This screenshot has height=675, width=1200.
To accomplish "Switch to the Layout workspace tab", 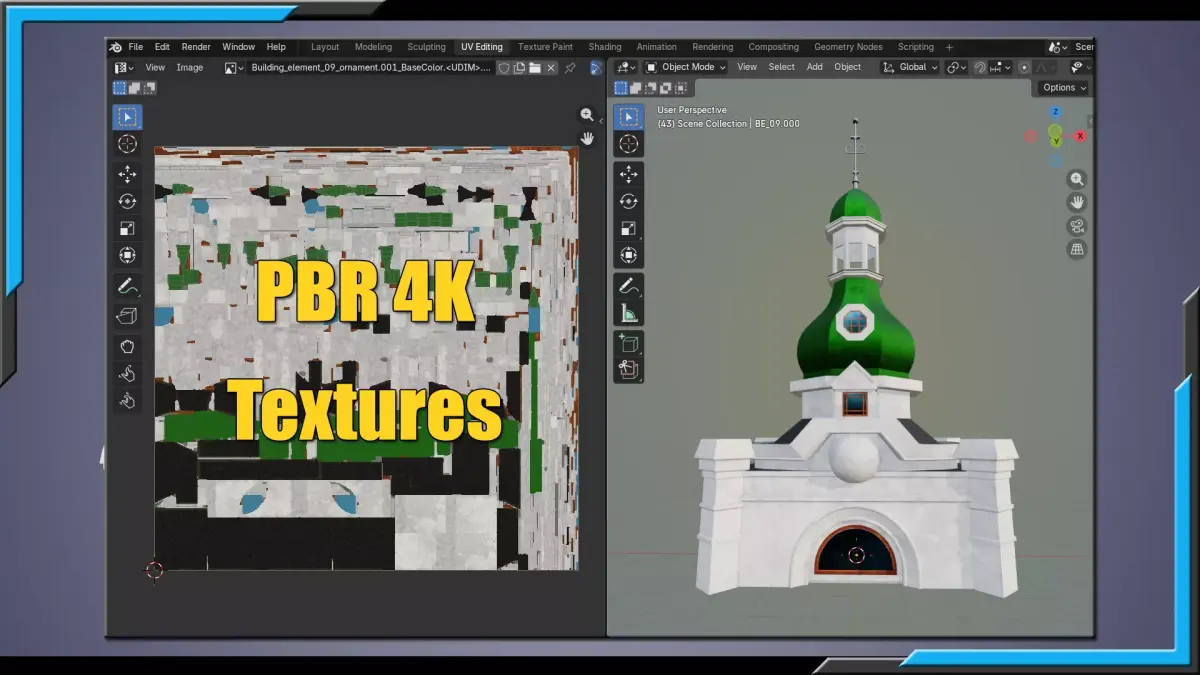I will 325,47.
